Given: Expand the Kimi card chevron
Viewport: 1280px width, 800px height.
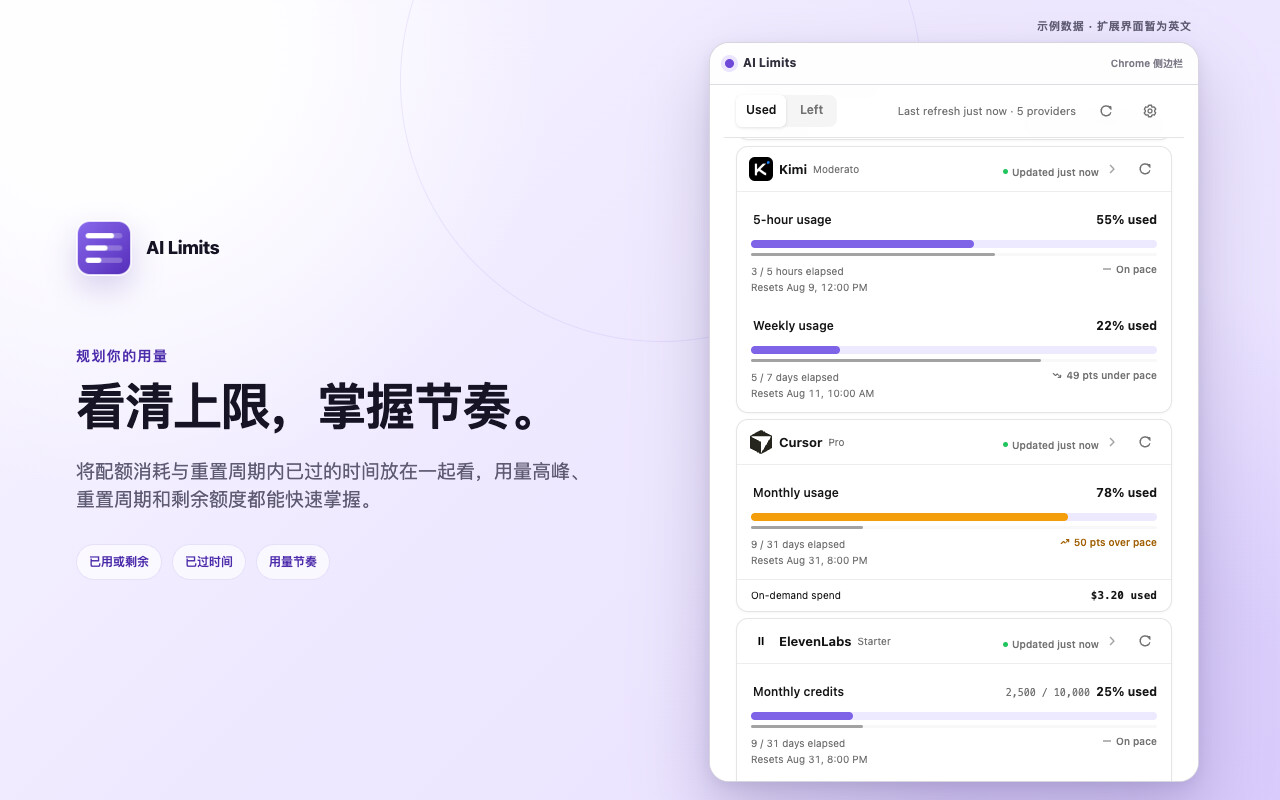Looking at the screenshot, I should coord(1112,169).
